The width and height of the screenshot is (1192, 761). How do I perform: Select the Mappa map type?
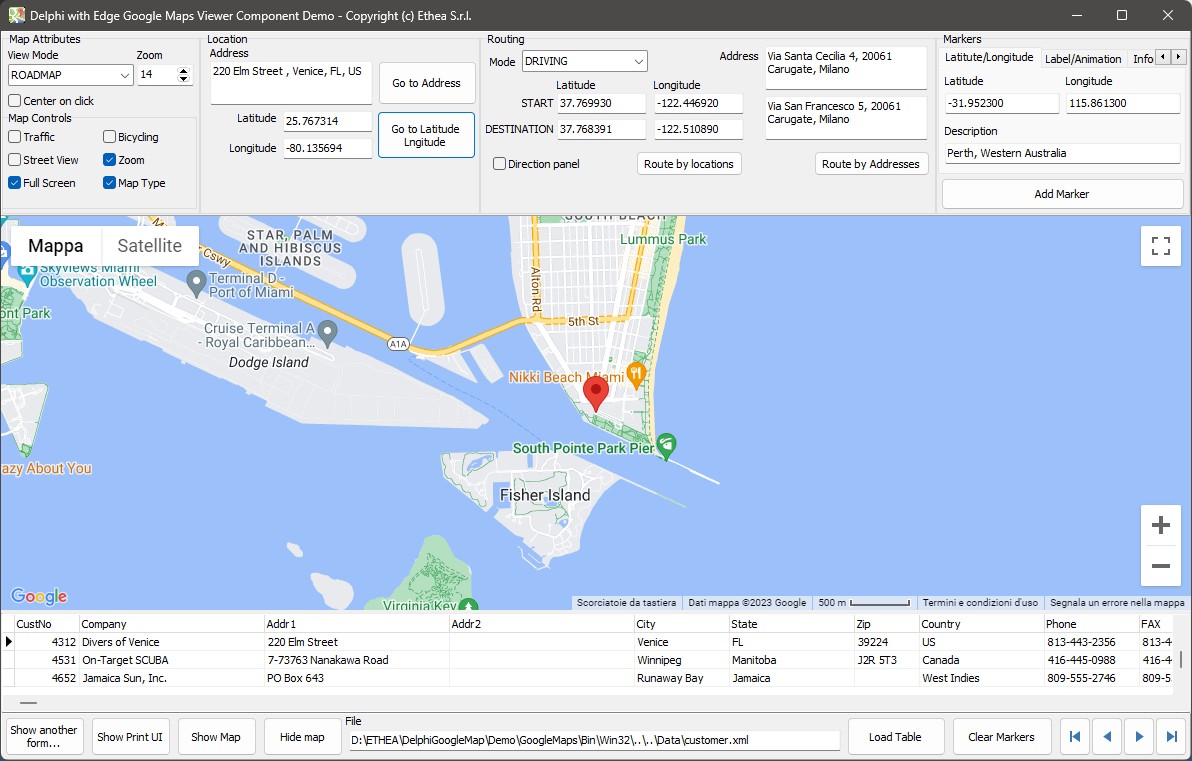tap(55, 246)
